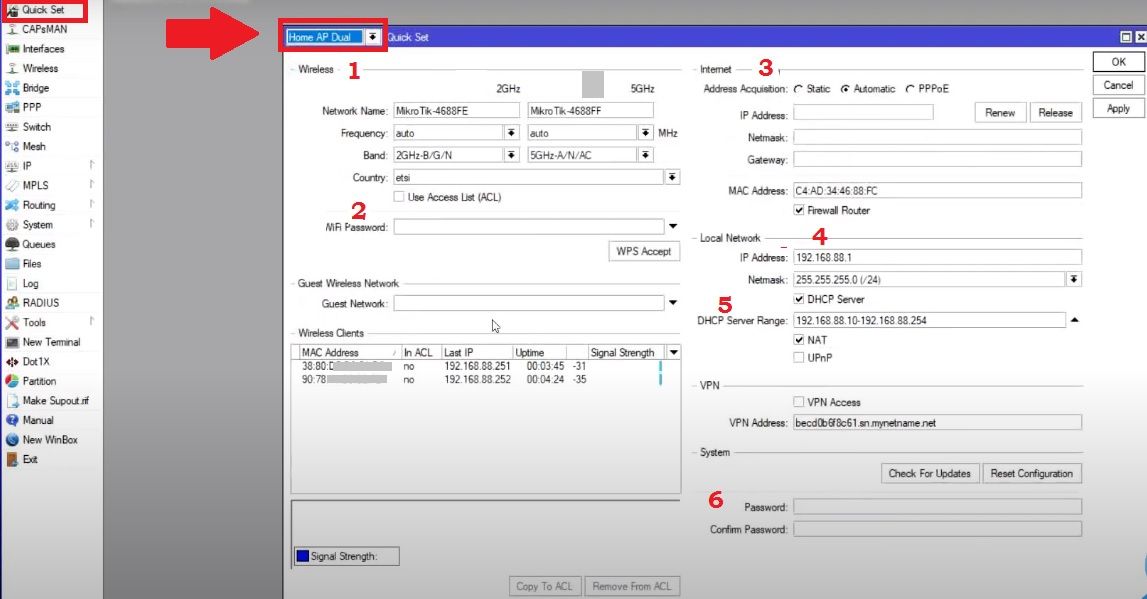The image size is (1147, 599).
Task: Sort by In ACL column header
Action: [x=421, y=353]
